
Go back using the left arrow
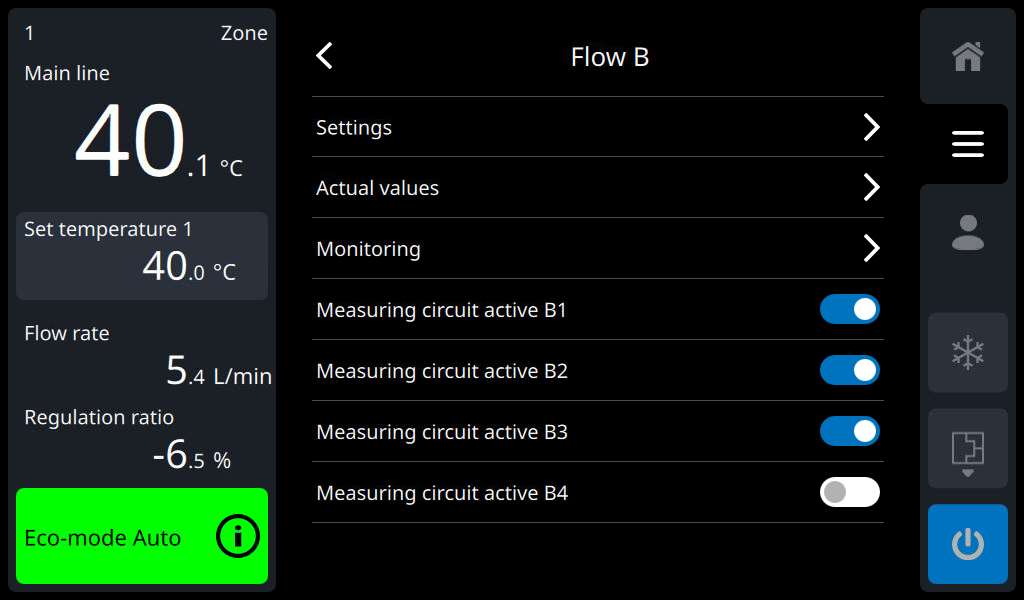[324, 56]
